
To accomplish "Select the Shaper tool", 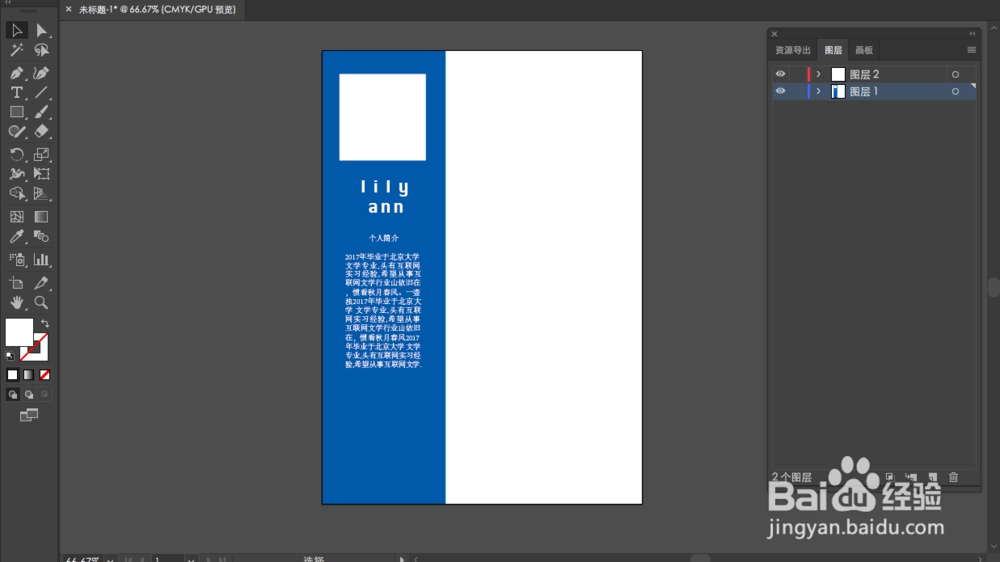I will 17,131.
